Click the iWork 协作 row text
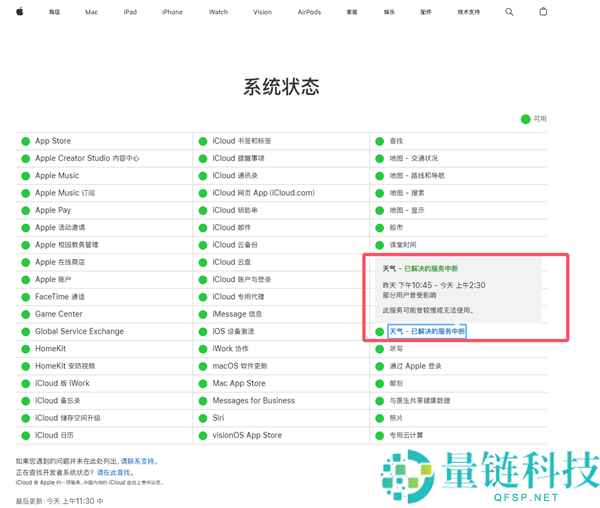This screenshot has width=600, height=508. (230, 349)
